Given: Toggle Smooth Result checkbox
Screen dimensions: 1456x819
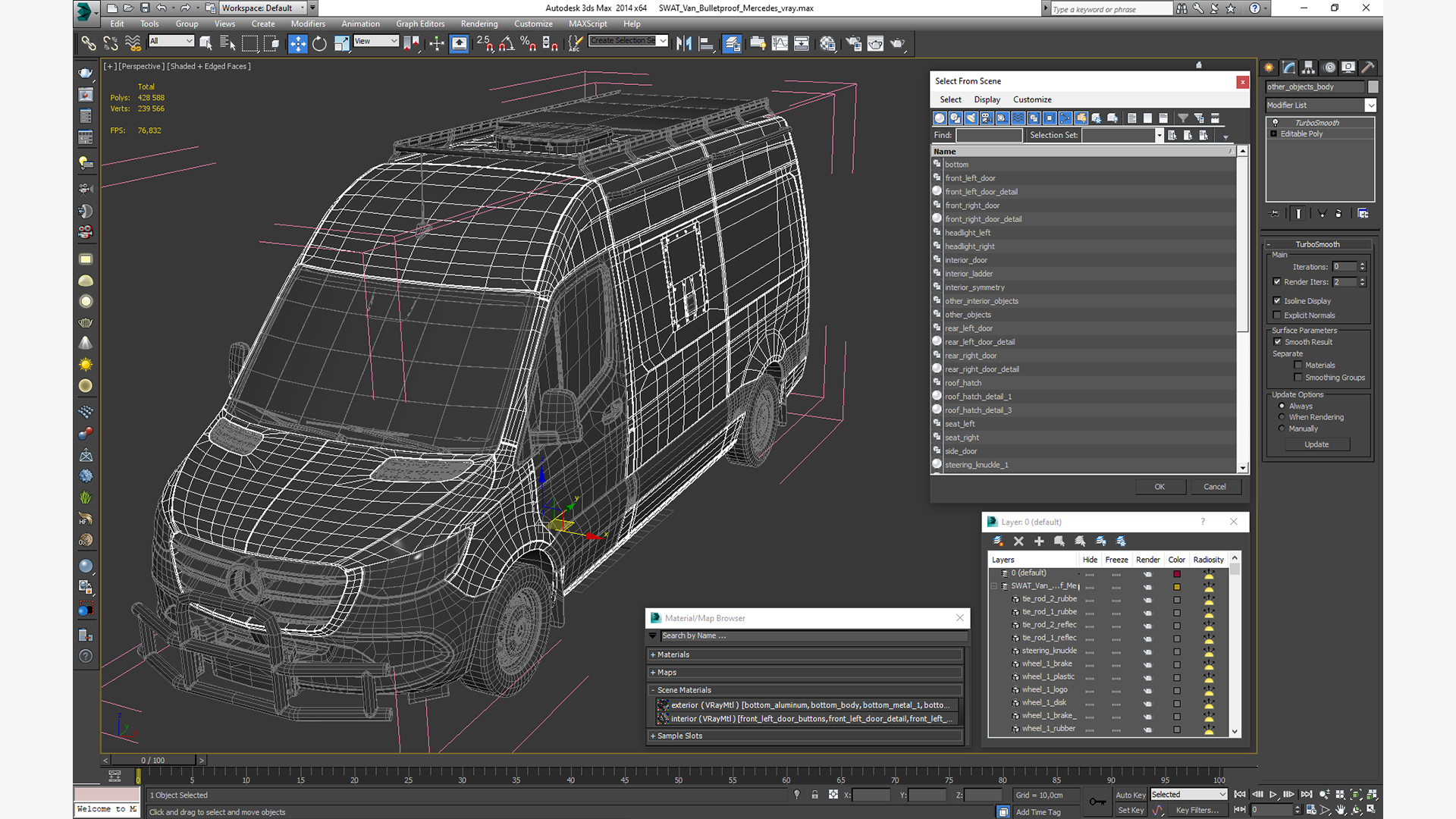Looking at the screenshot, I should click(x=1278, y=342).
